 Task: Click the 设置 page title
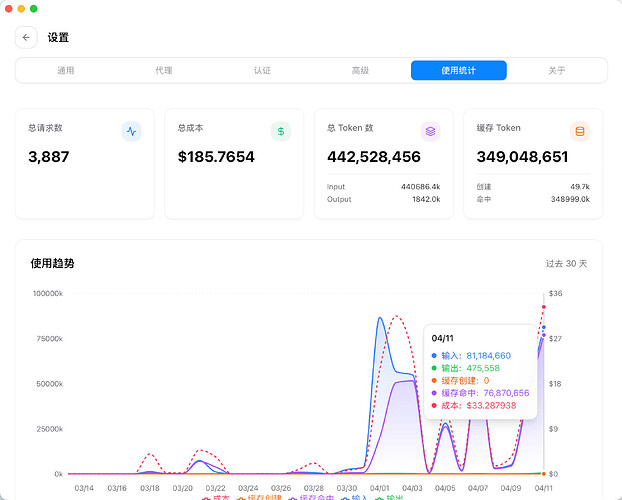[58, 38]
